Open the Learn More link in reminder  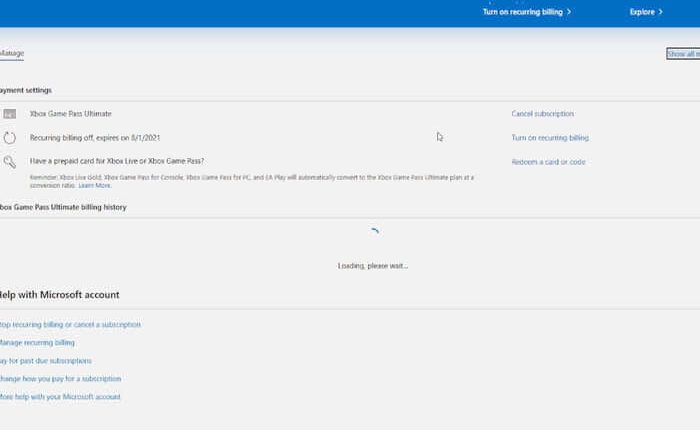click(95, 186)
